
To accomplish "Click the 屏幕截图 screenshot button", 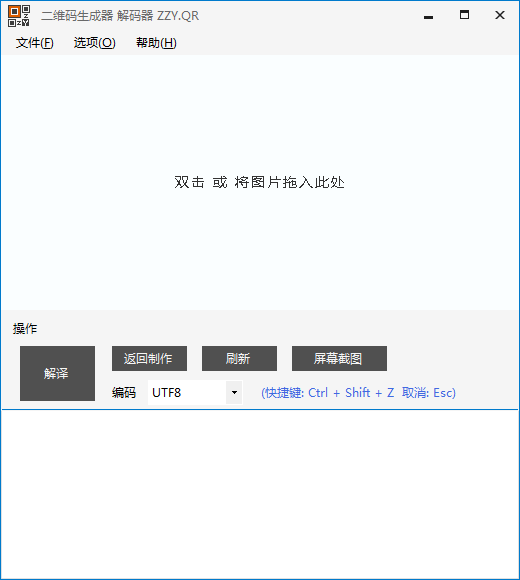I will coord(339,358).
